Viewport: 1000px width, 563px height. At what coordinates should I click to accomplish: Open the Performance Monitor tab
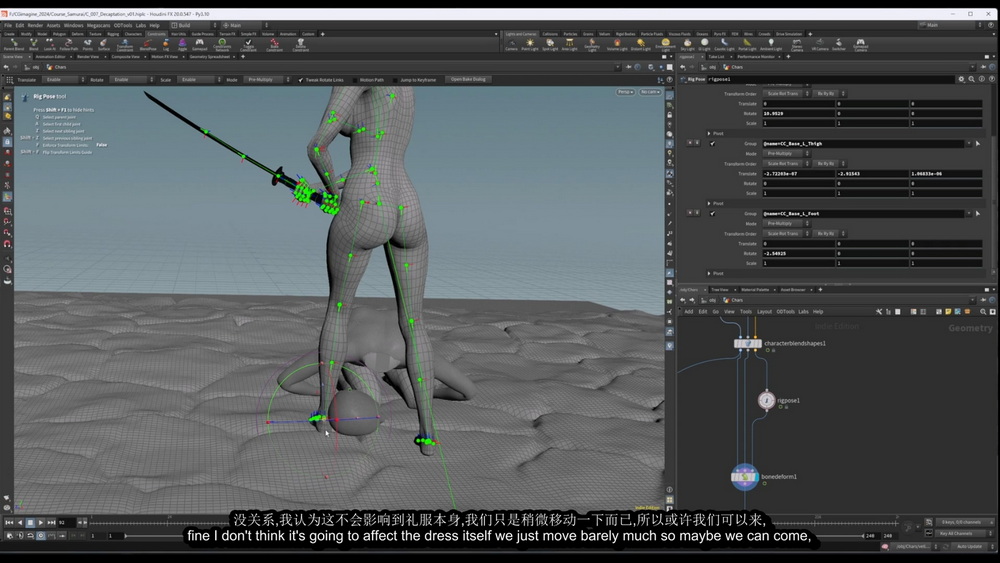tap(756, 57)
